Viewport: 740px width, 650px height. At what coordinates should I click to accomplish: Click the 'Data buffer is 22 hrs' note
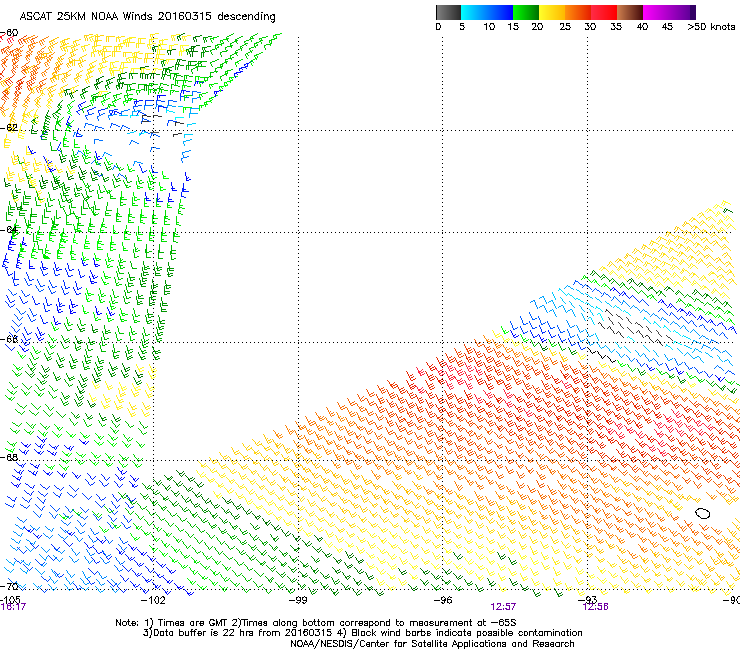237,633
